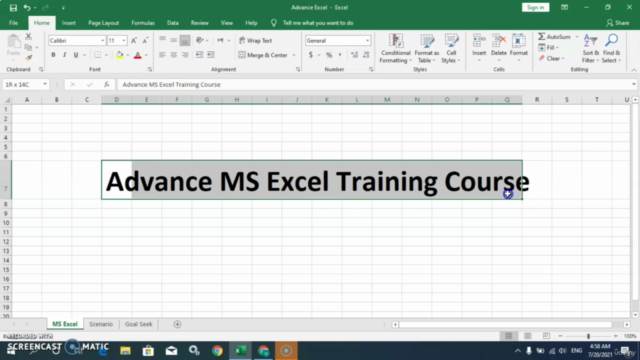Screen dimensions: 640x360
Task: Open Conditional Formatting options
Action: [395, 48]
